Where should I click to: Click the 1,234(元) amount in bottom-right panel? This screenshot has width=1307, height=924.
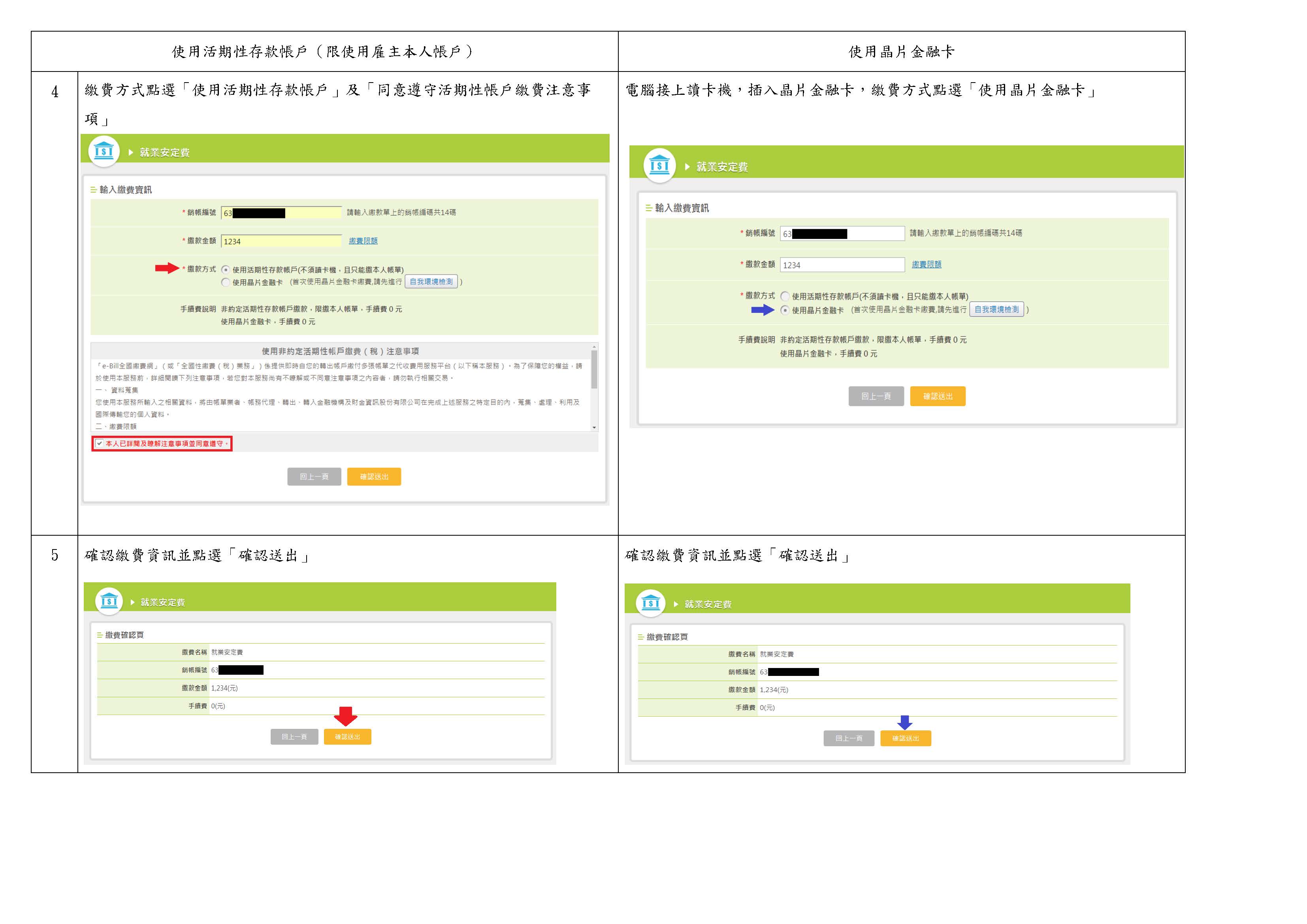point(774,690)
